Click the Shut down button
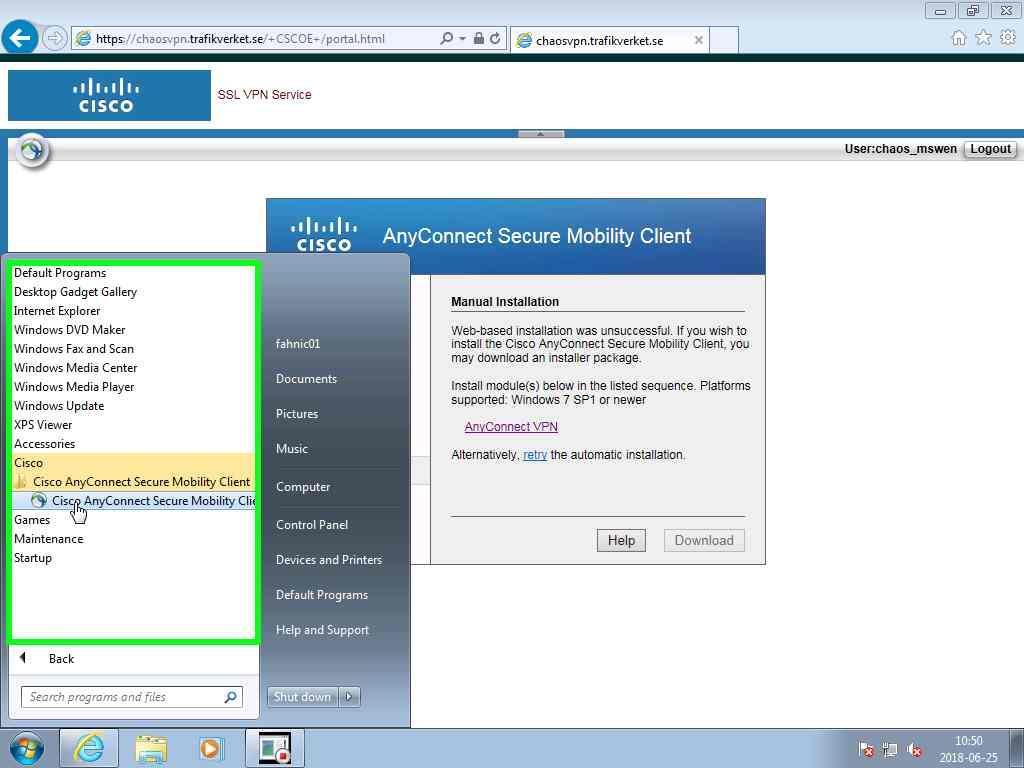The image size is (1024, 768). coord(302,697)
